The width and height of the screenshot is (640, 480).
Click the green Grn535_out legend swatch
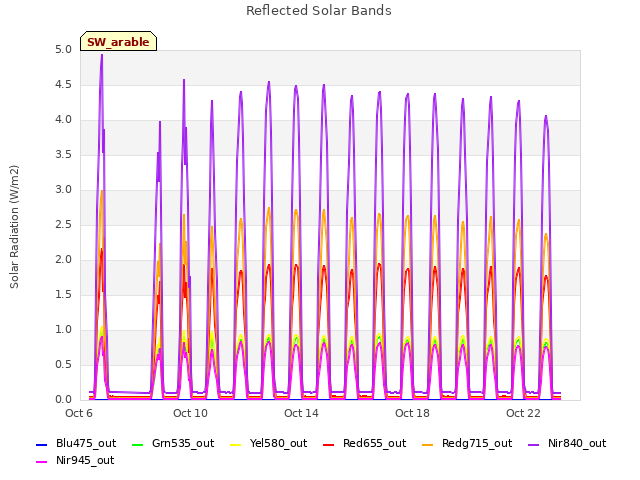tap(138, 444)
